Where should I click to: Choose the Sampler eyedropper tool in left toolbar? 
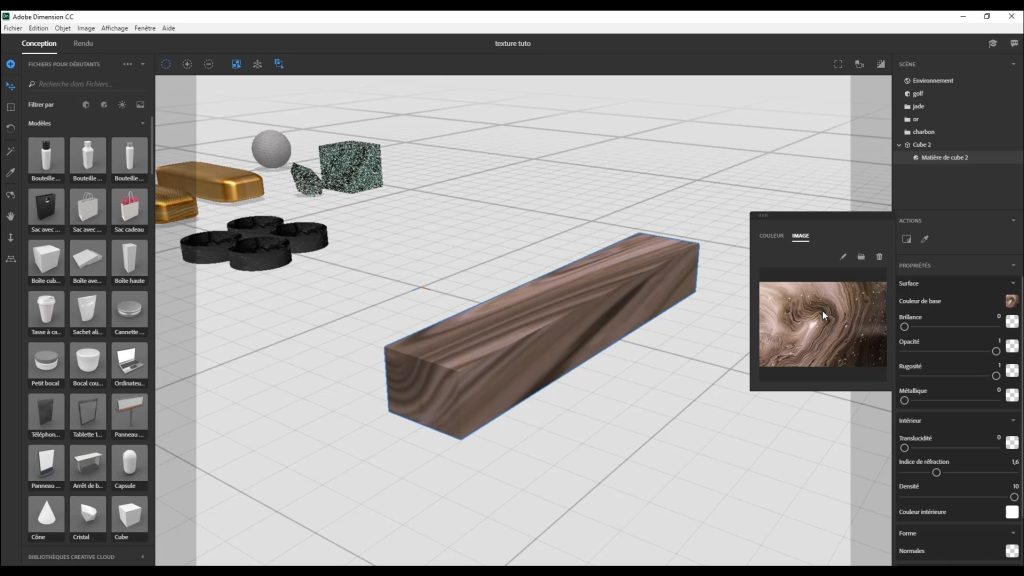(x=10, y=172)
